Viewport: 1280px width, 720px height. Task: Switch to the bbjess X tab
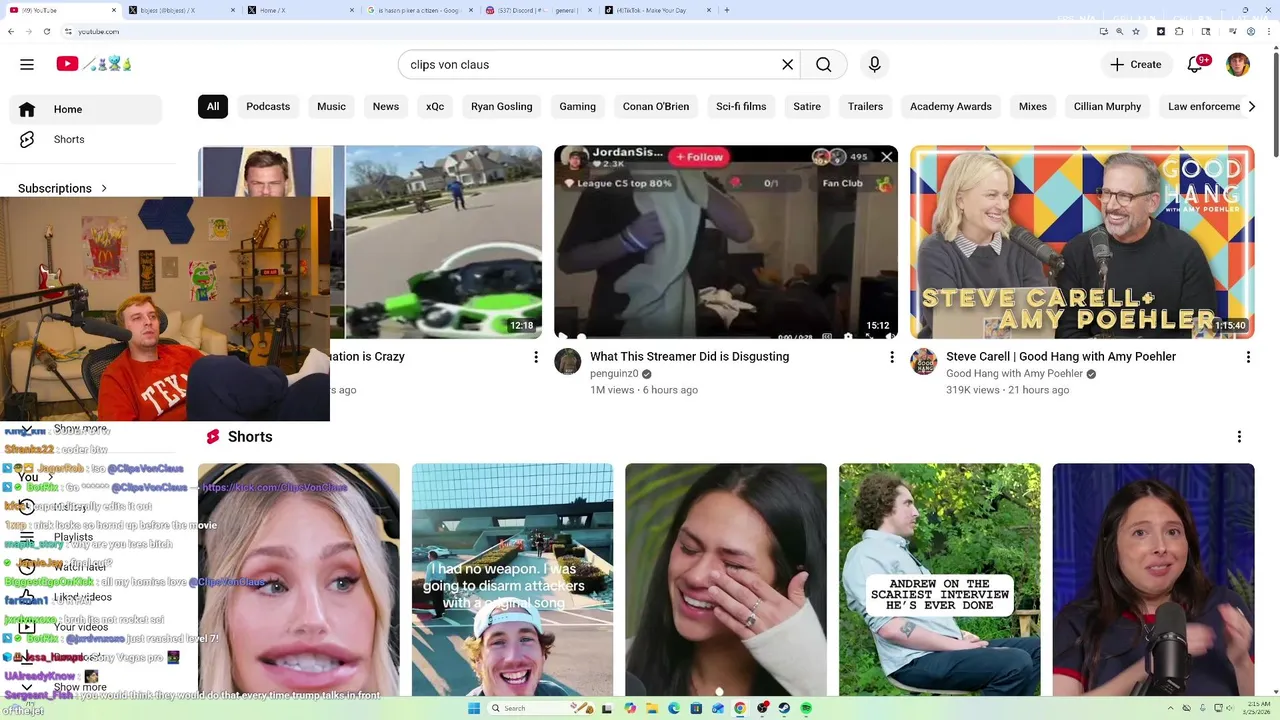[180, 10]
